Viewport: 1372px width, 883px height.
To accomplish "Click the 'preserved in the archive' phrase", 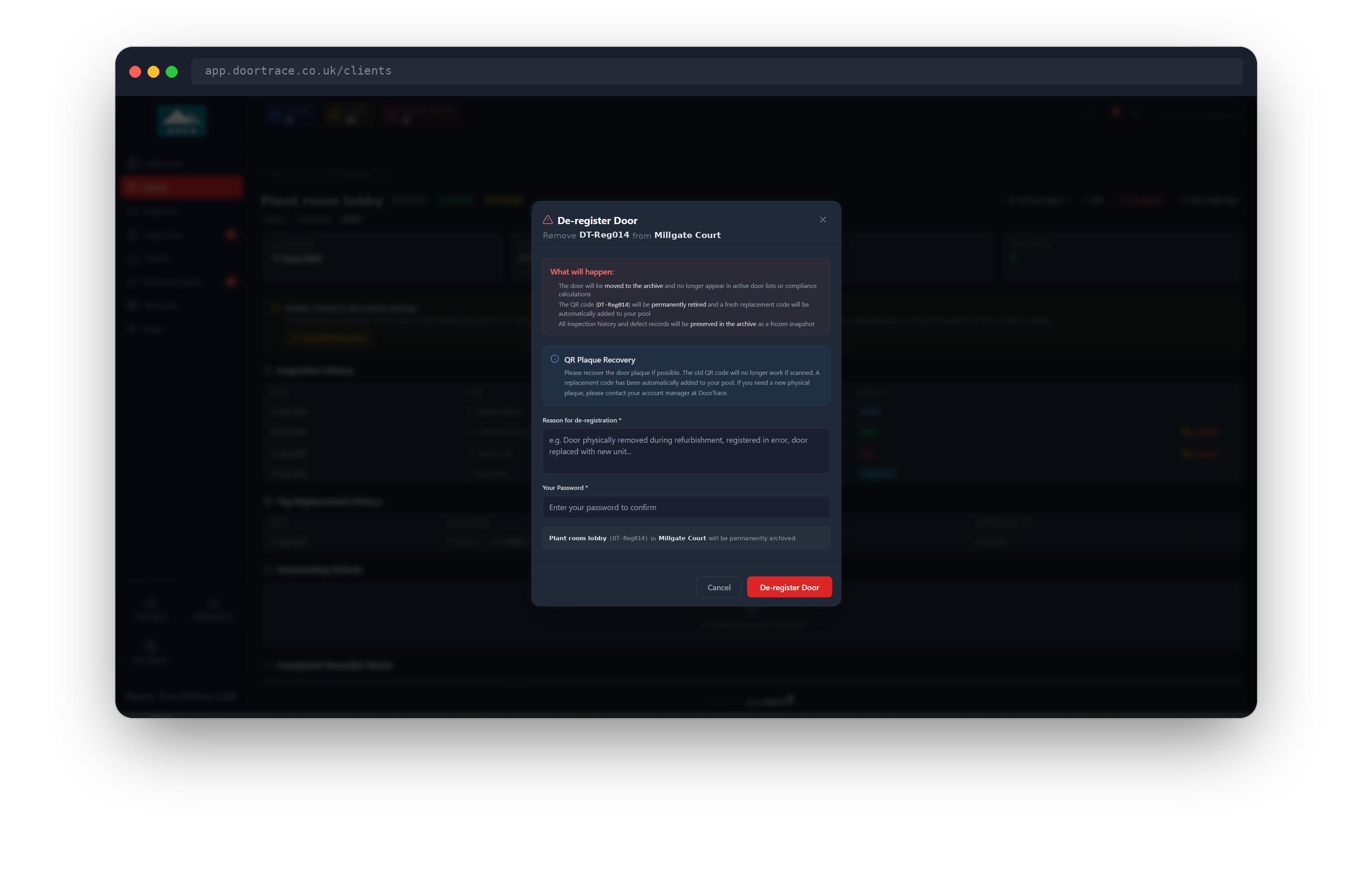I will point(723,324).
